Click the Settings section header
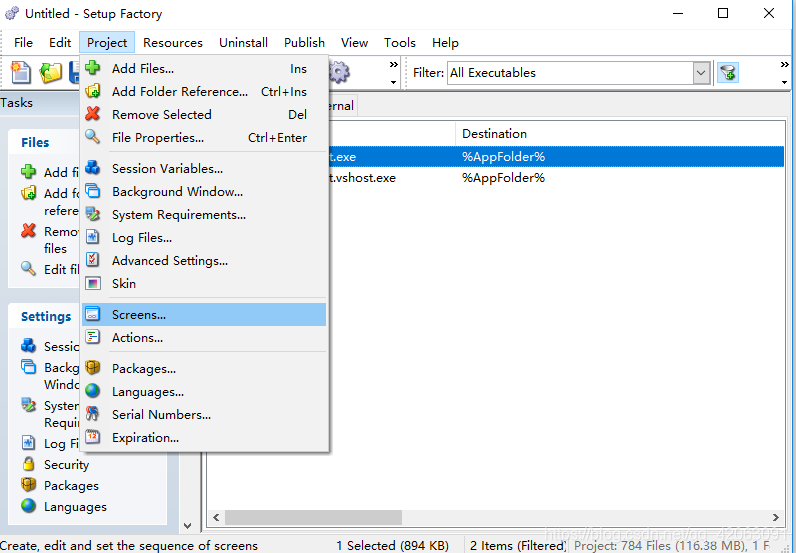The image size is (796, 553). point(46,316)
